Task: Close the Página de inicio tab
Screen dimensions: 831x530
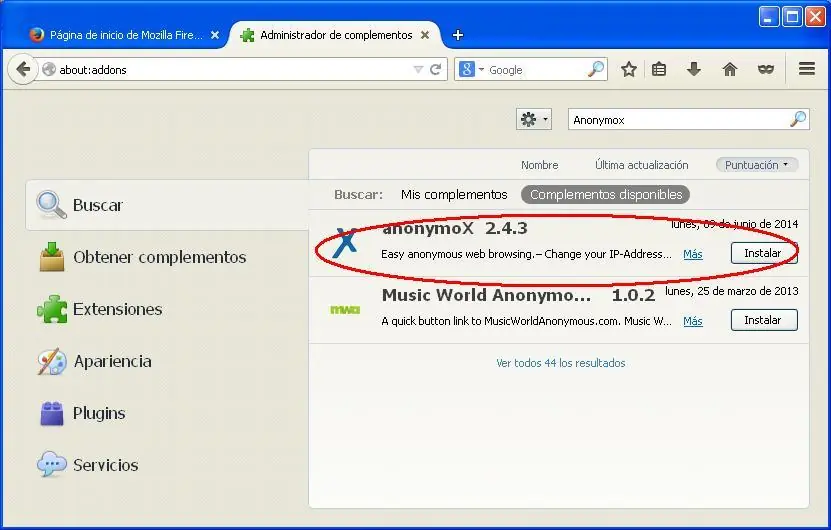Action: 215,35
